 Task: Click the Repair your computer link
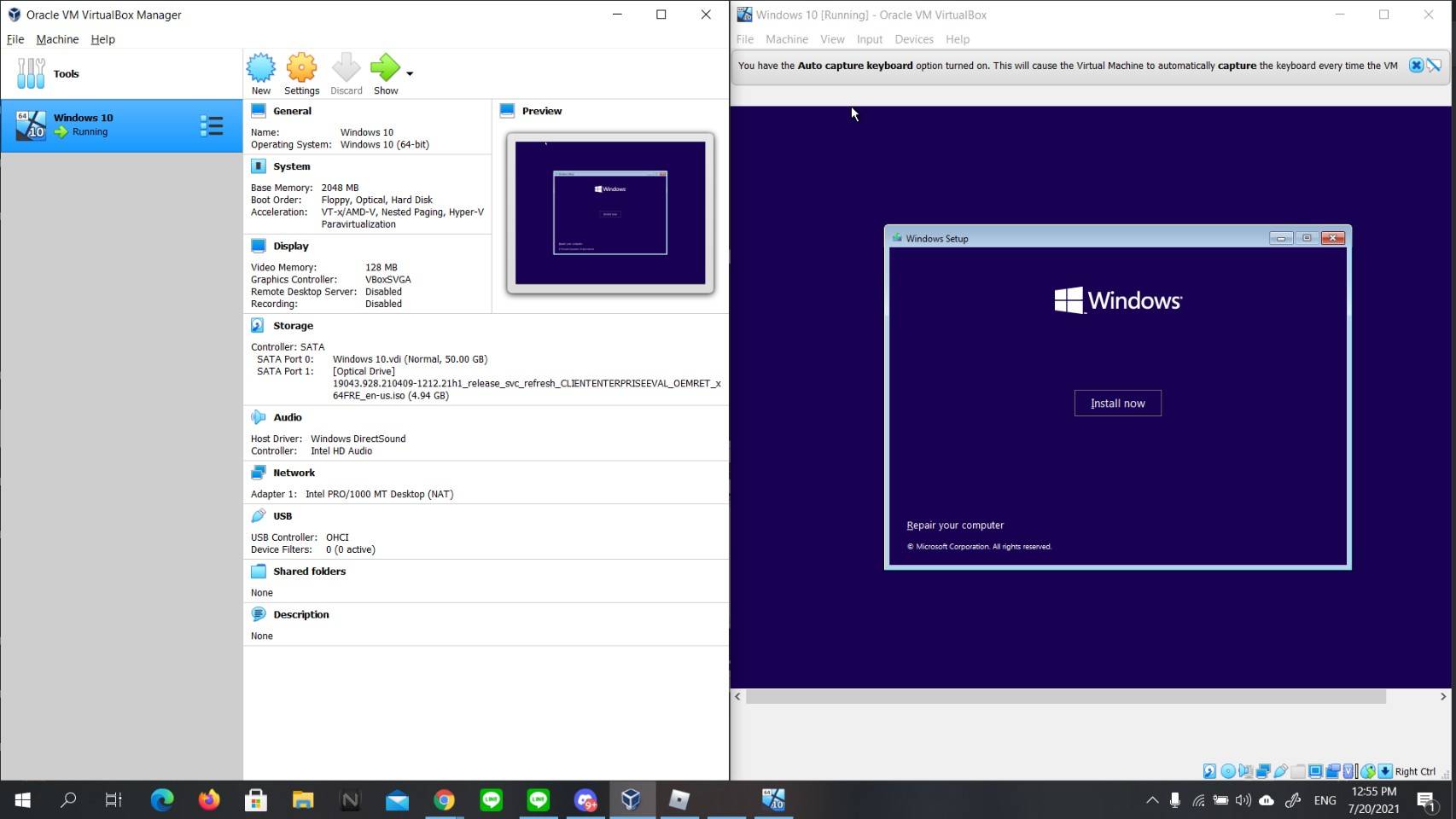coord(955,526)
